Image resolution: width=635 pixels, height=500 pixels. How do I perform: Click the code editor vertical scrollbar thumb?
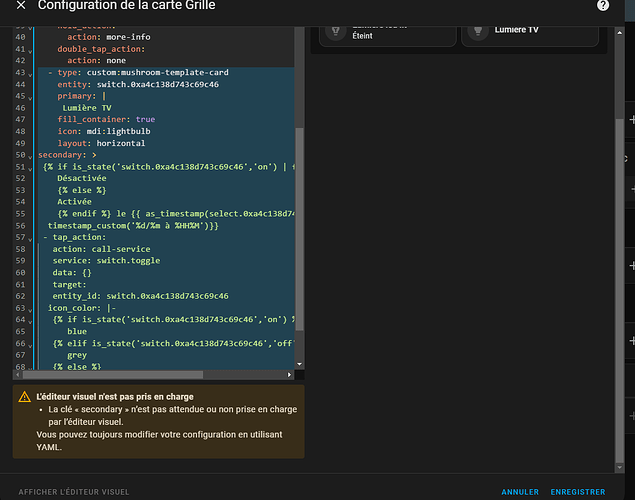coord(299,229)
